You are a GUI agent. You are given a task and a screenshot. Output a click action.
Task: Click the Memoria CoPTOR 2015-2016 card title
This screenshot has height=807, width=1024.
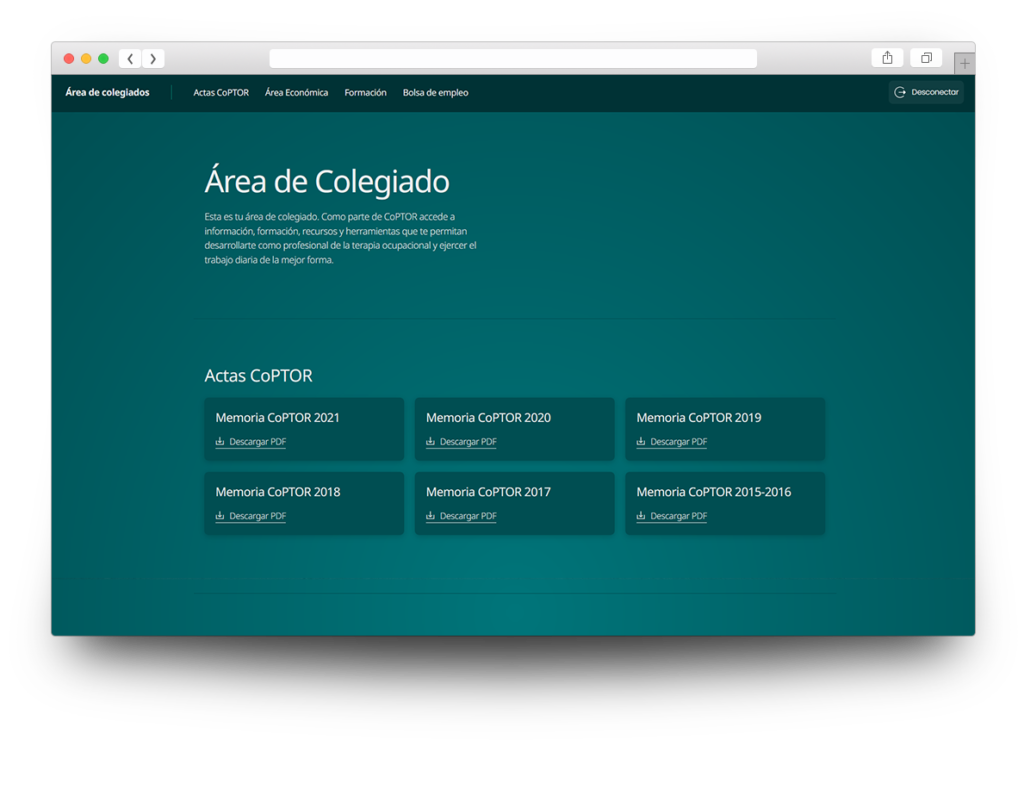click(714, 492)
